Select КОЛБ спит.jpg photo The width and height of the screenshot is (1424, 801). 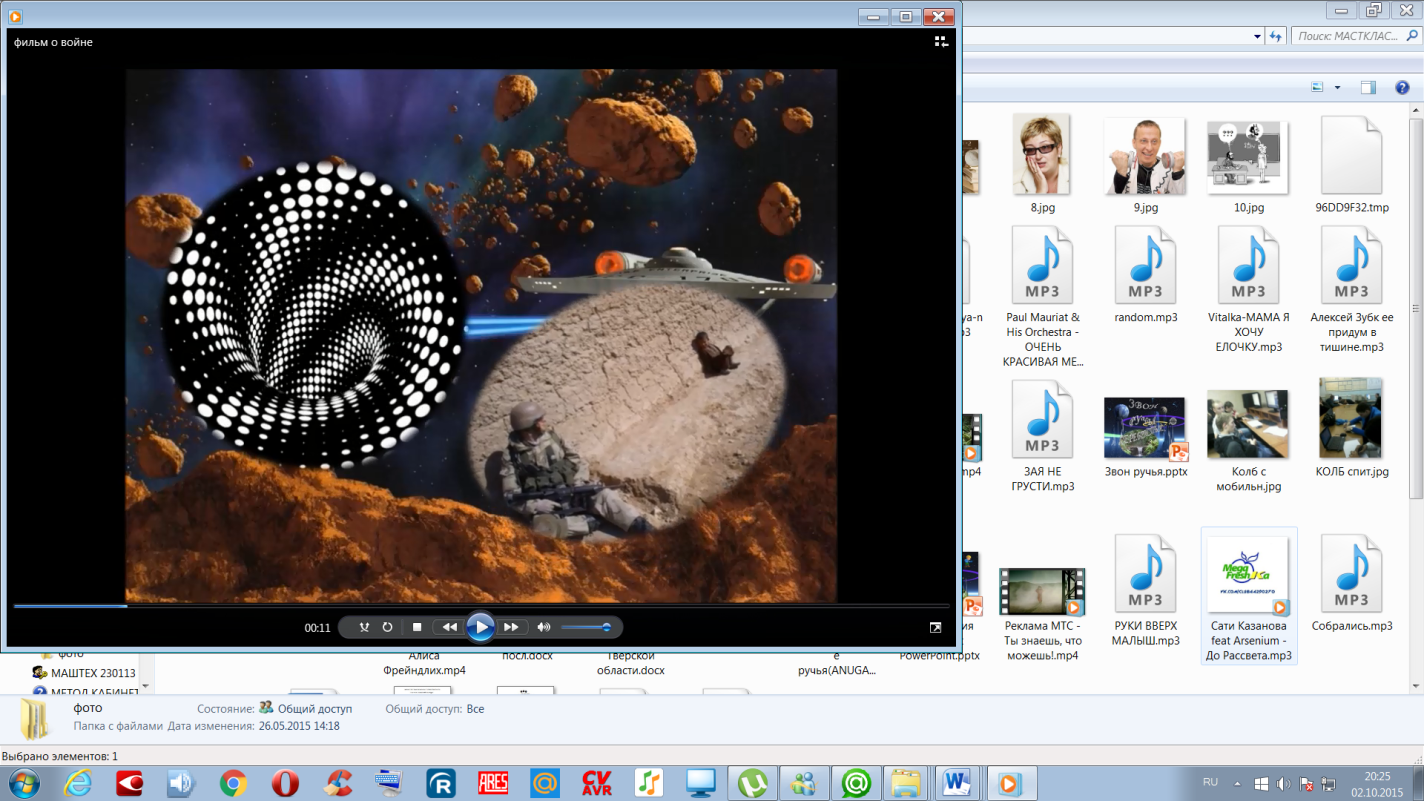[x=1351, y=430]
